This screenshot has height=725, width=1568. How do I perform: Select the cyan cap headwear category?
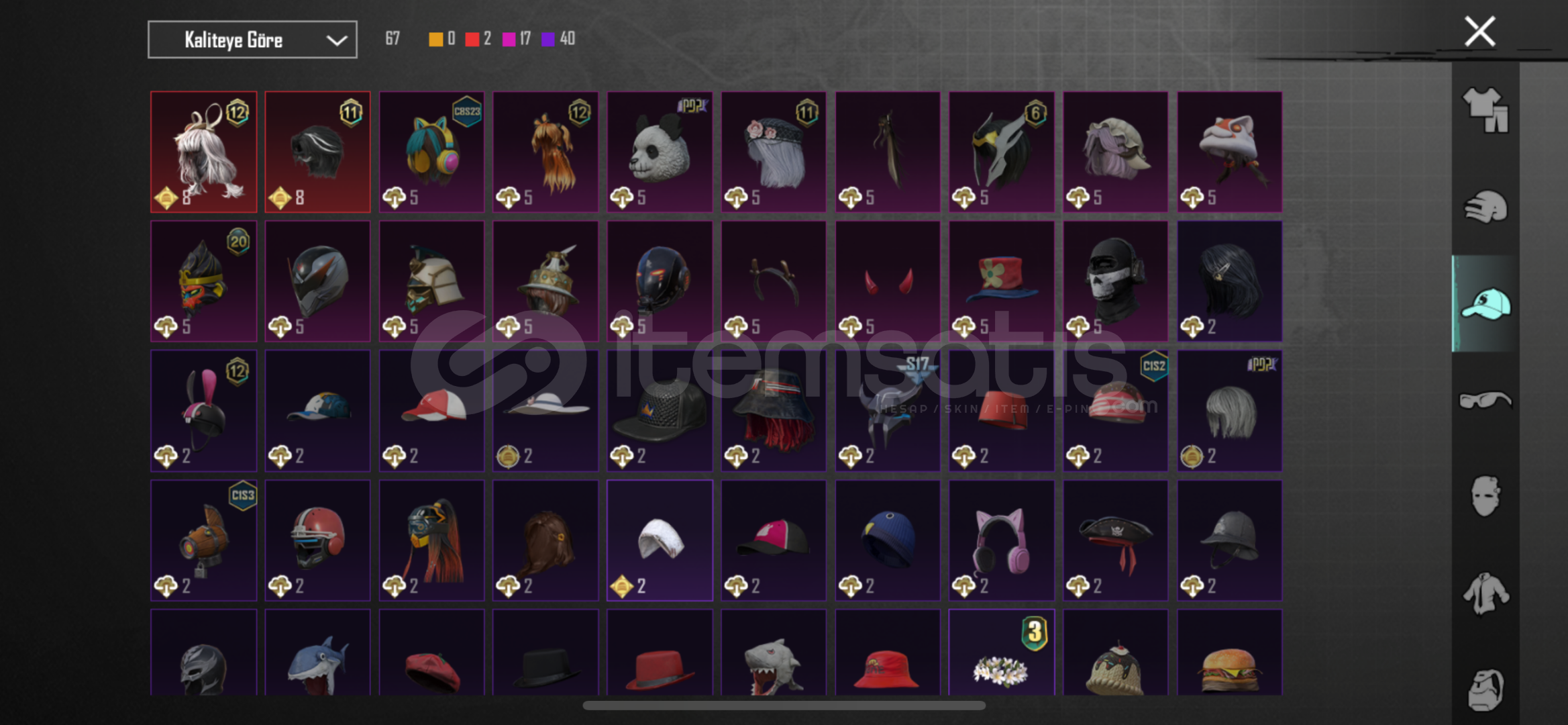(x=1485, y=304)
